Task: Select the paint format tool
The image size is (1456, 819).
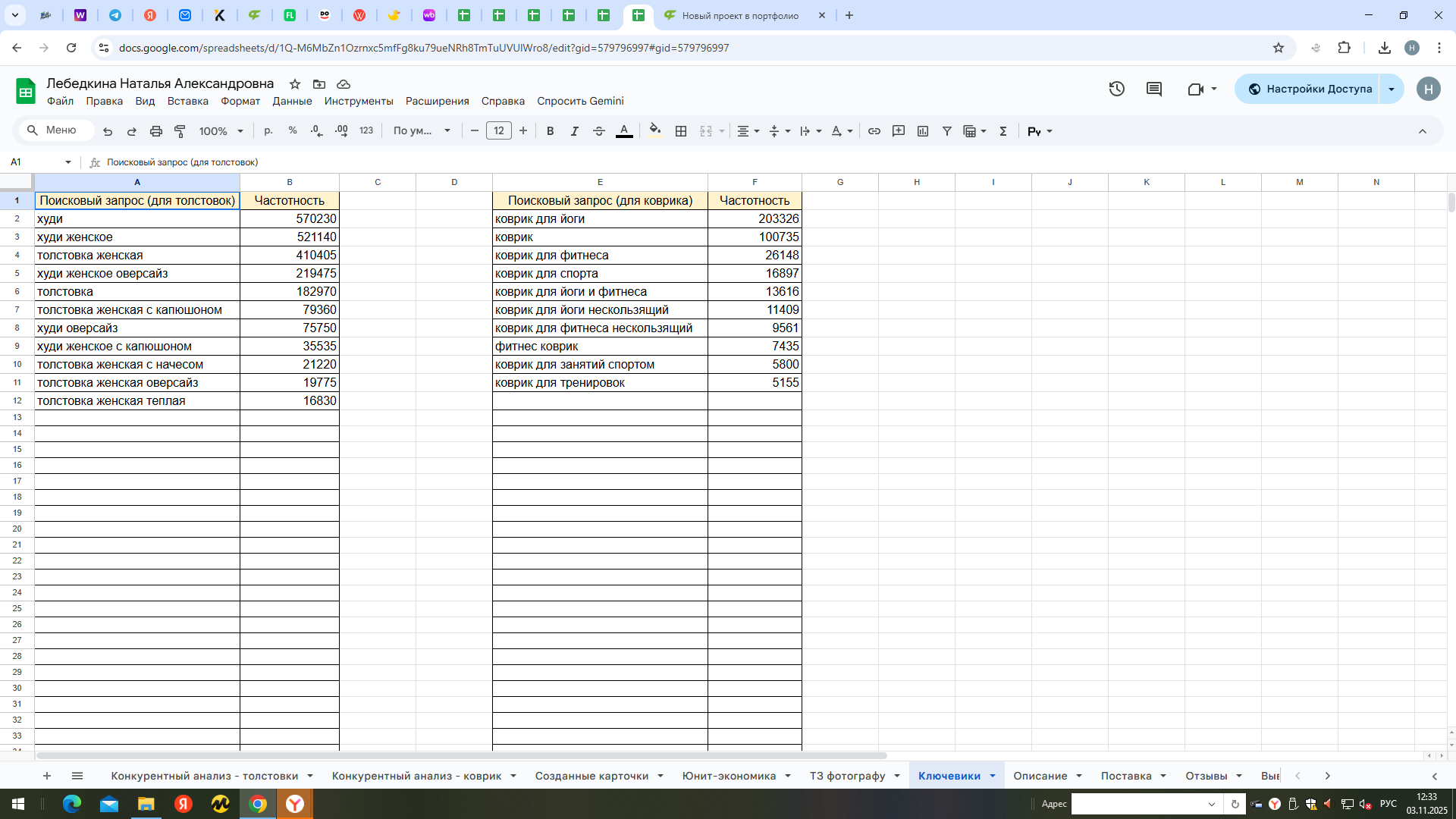Action: click(180, 131)
